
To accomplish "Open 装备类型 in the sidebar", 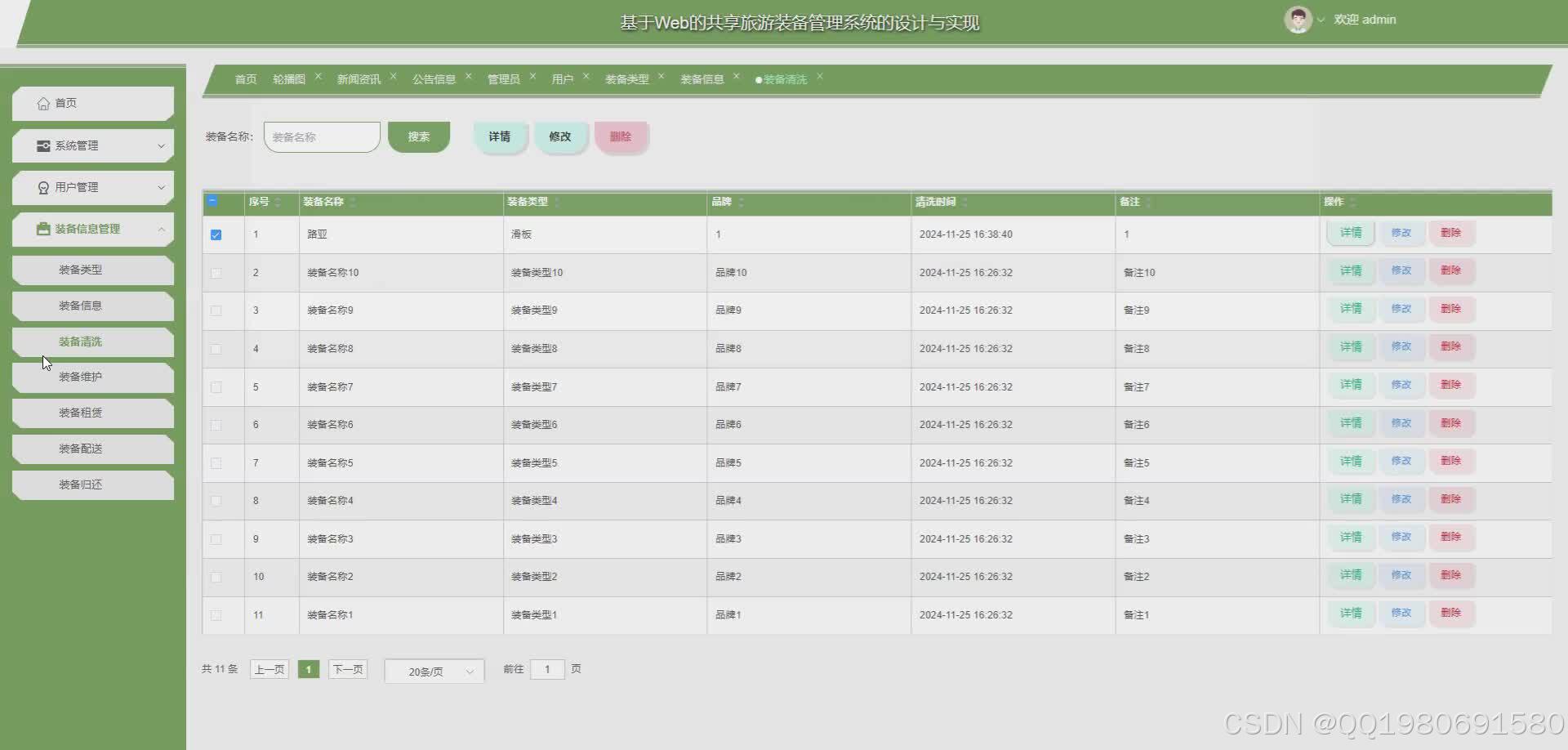I will 92,270.
